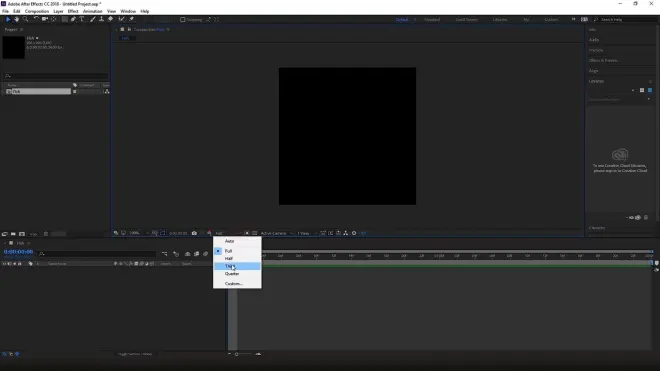Select the Puppet Pin tool

point(131,19)
